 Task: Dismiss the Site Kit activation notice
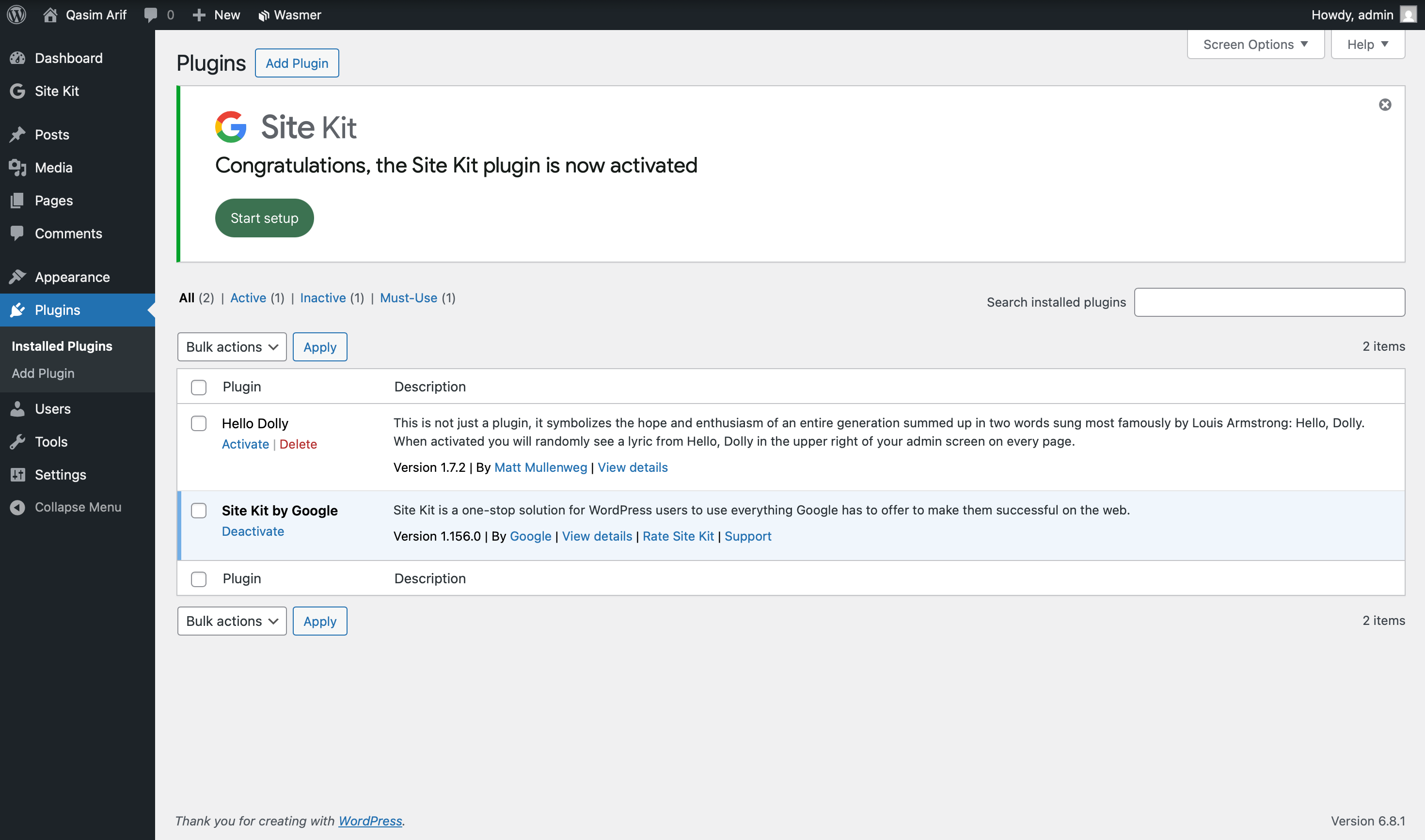[1385, 105]
